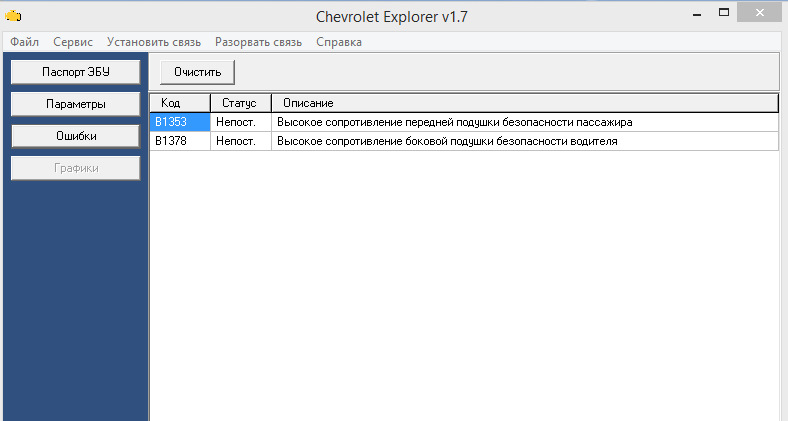Click Непост. status of B1353 row
This screenshot has height=421, width=788.
[241, 122]
